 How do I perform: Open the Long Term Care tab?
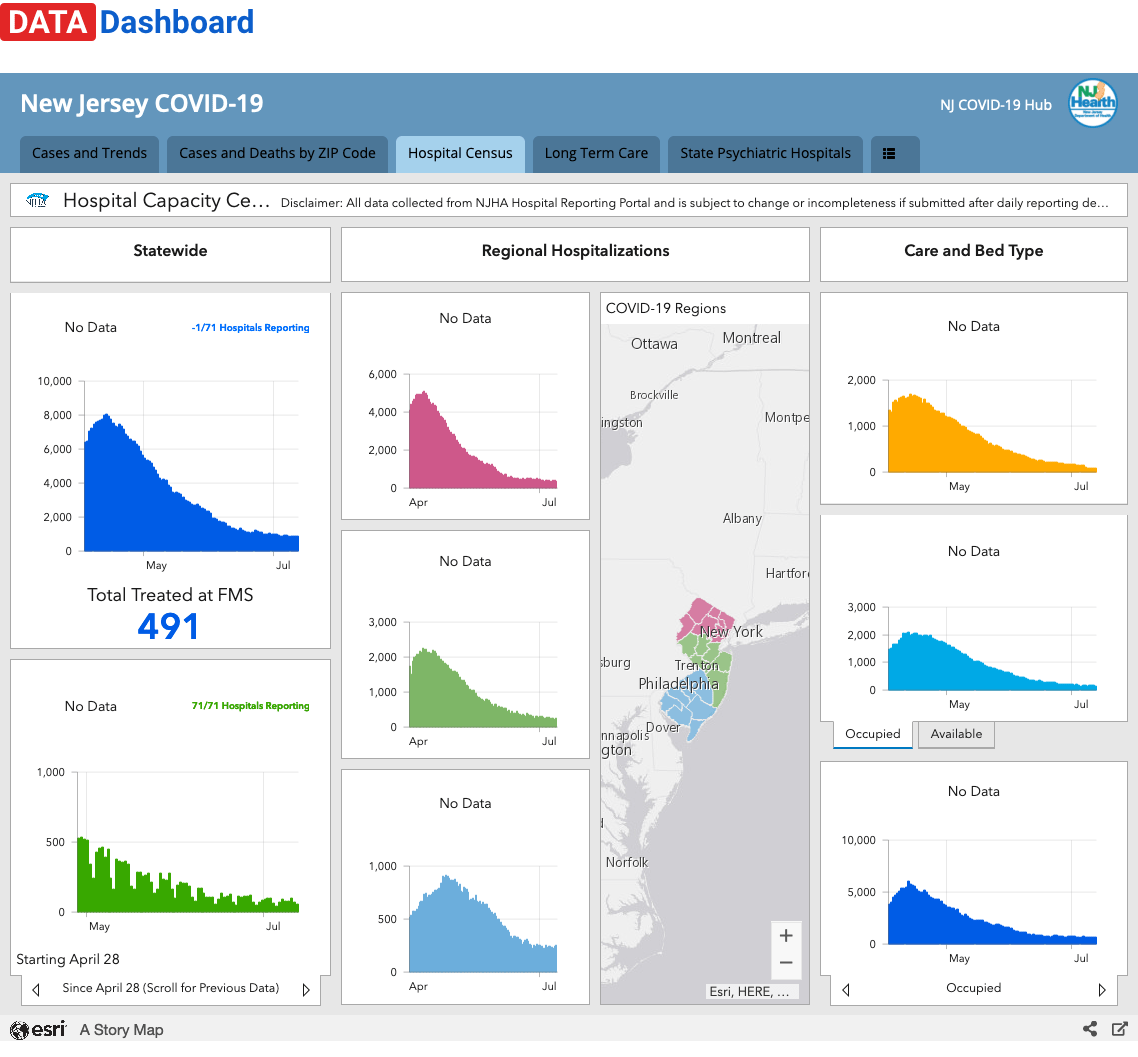pyautogui.click(x=596, y=153)
